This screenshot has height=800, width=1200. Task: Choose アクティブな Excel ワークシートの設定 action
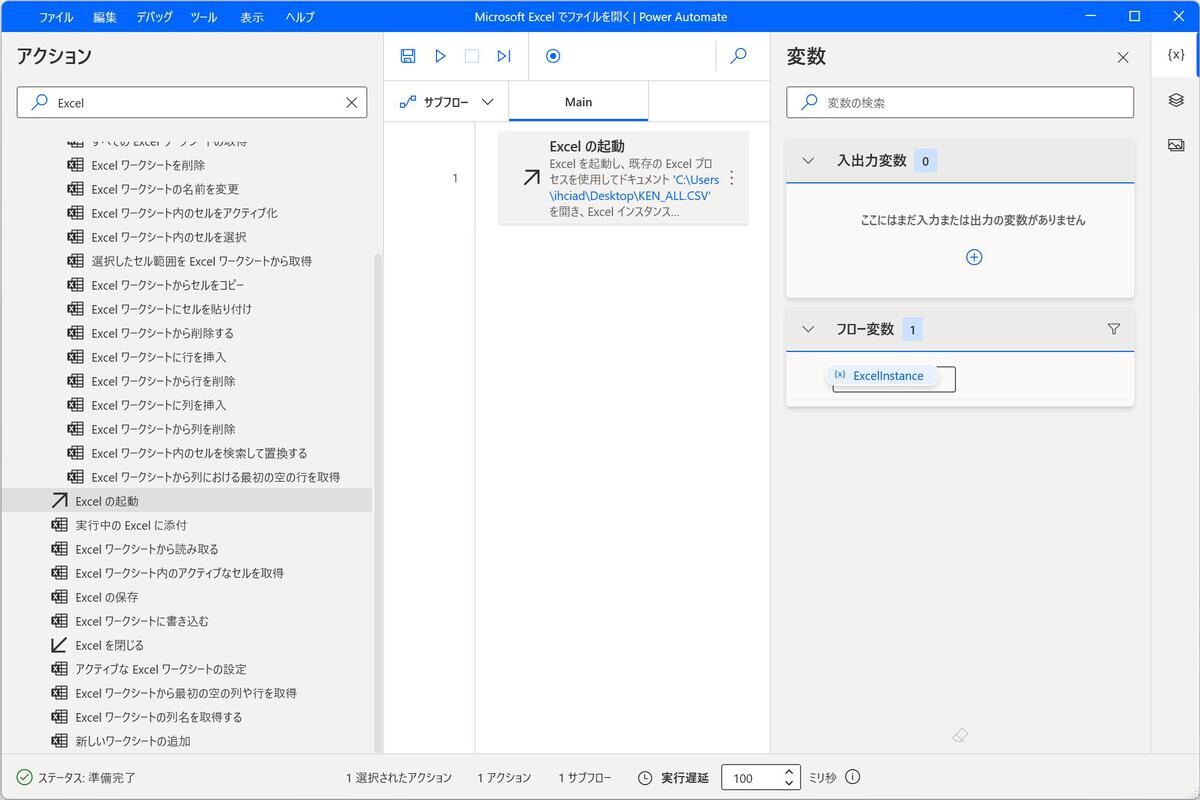click(x=160, y=669)
